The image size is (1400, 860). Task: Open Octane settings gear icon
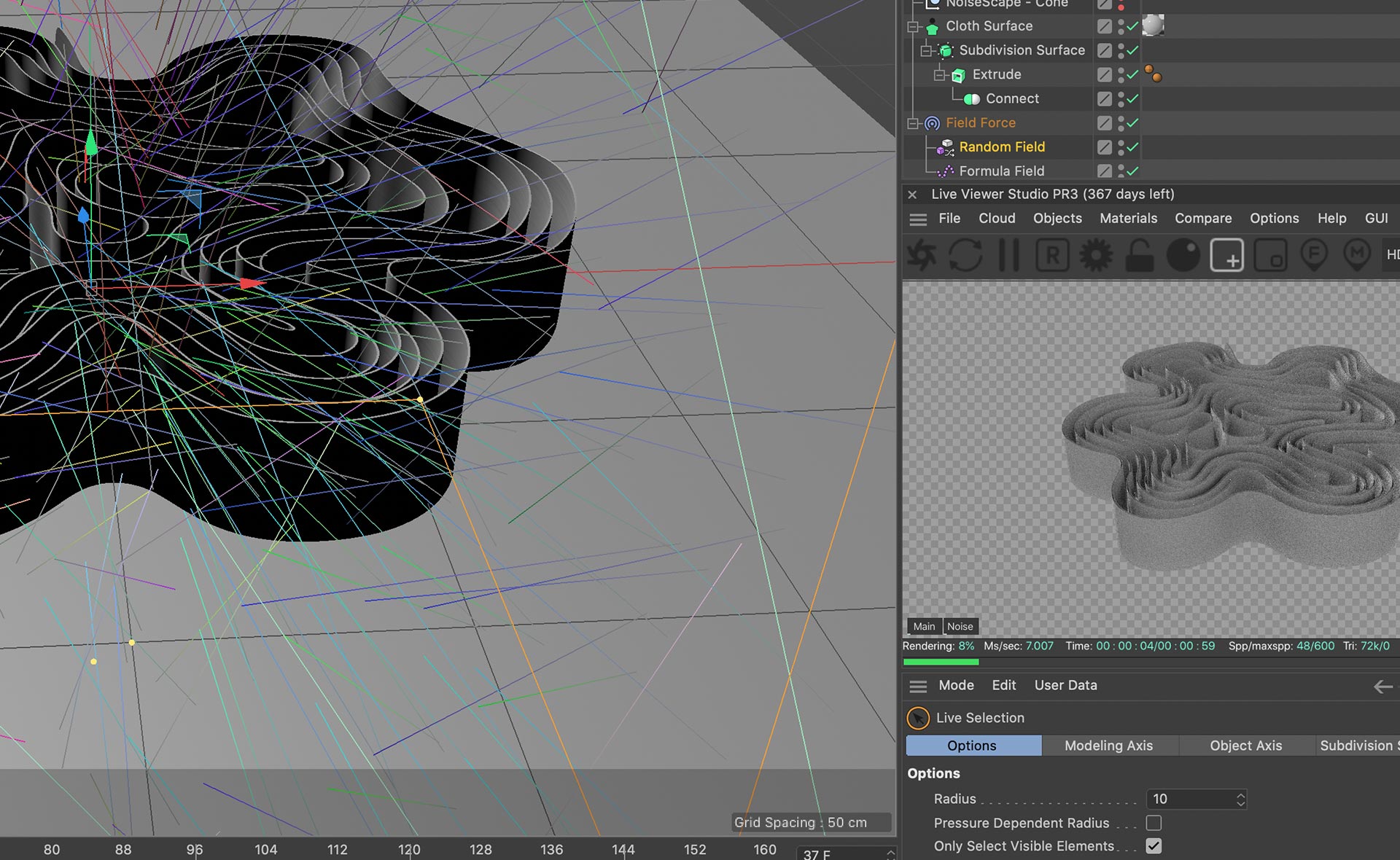pos(1096,256)
